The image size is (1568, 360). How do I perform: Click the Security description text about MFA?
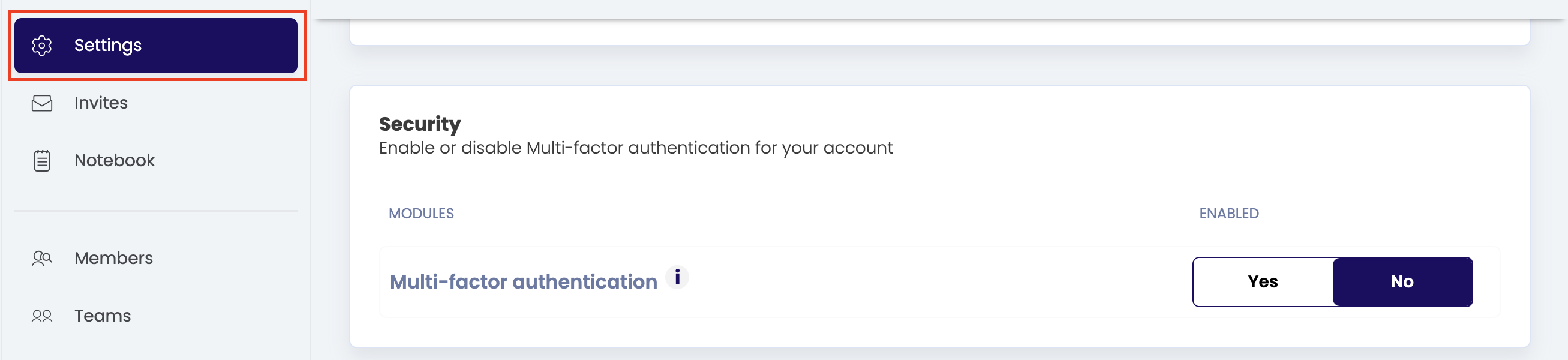click(635, 148)
